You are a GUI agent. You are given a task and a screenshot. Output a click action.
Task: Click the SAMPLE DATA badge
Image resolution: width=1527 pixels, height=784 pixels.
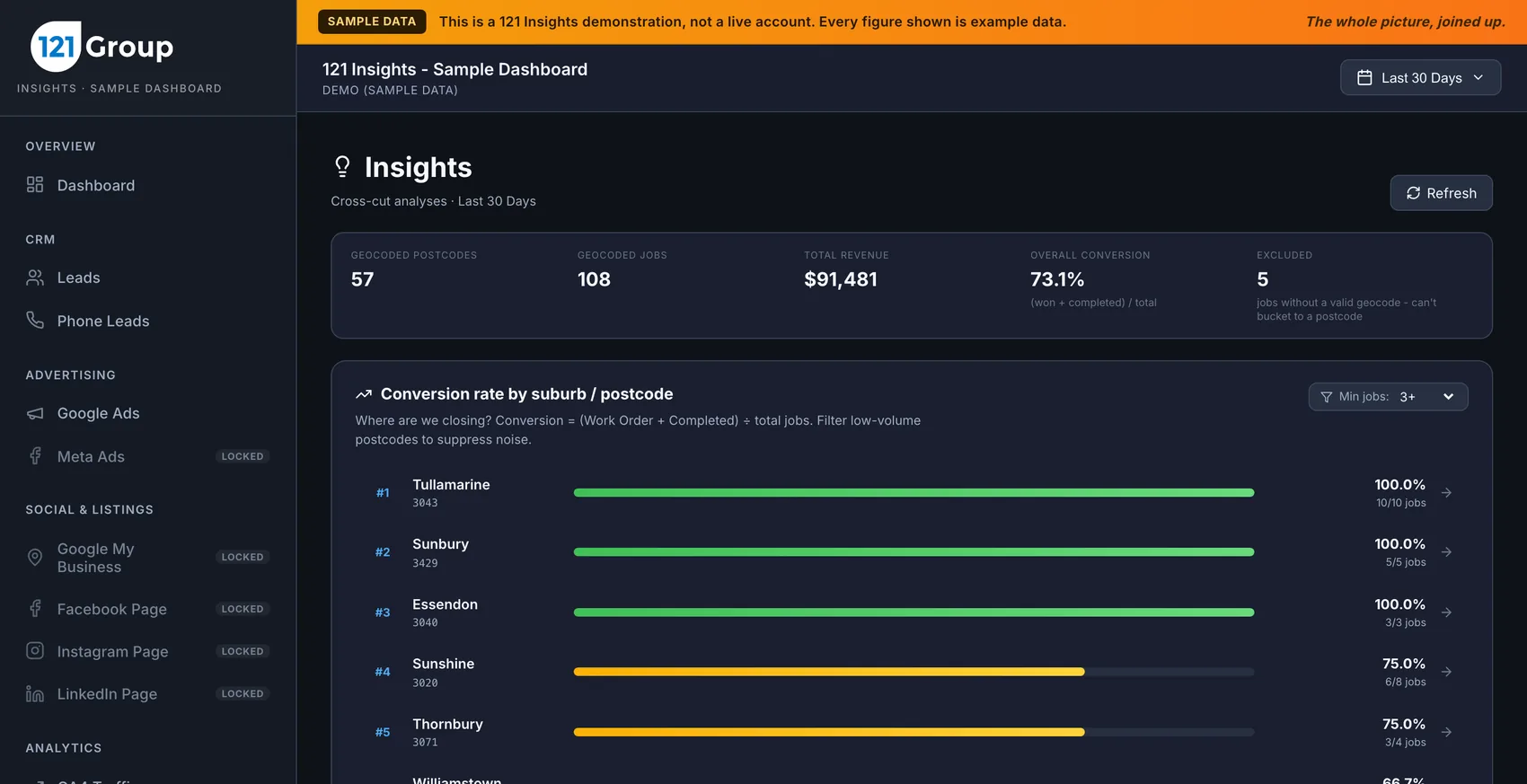pyautogui.click(x=372, y=22)
